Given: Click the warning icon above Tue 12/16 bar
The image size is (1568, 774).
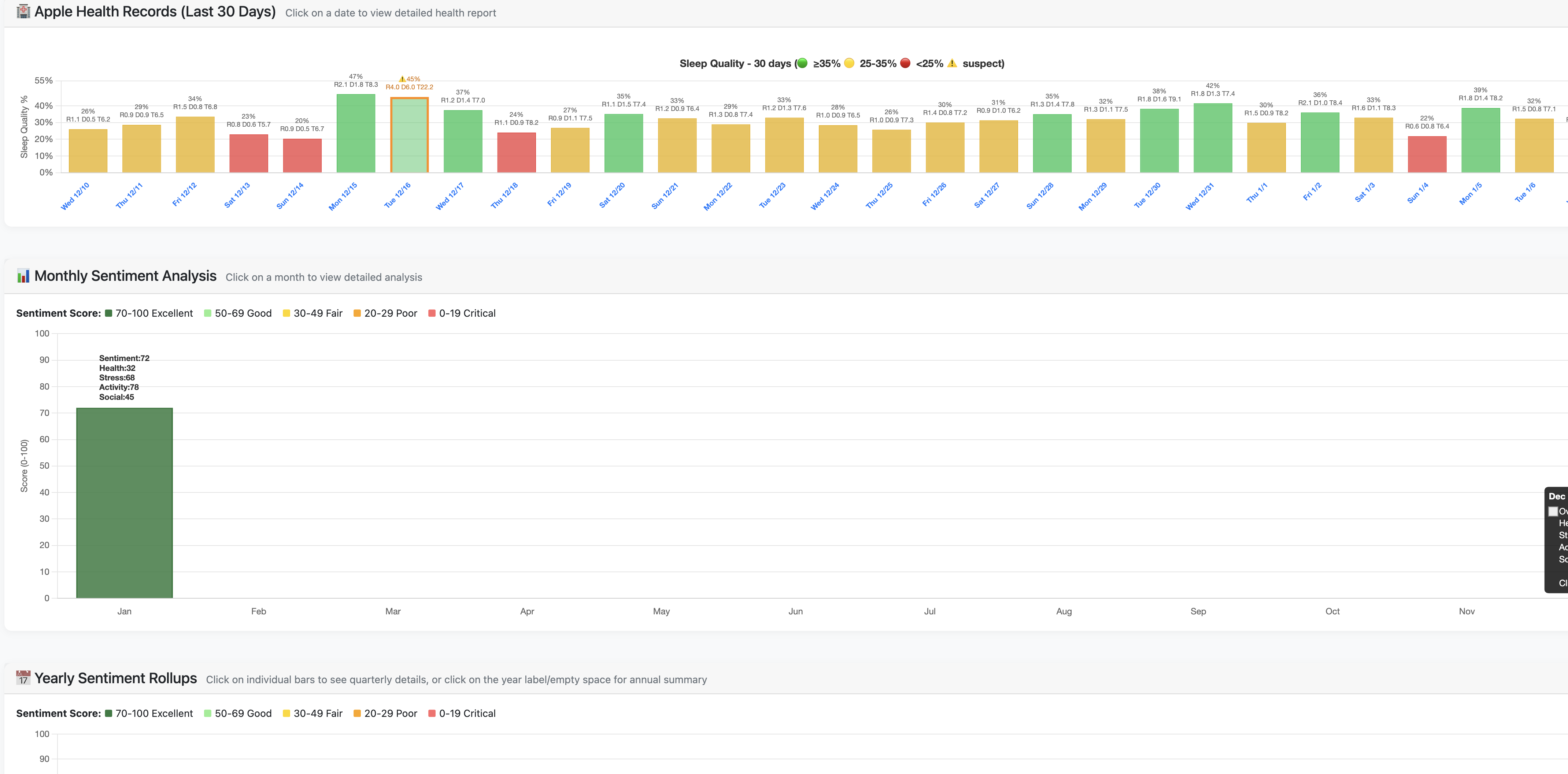Looking at the screenshot, I should coord(402,79).
